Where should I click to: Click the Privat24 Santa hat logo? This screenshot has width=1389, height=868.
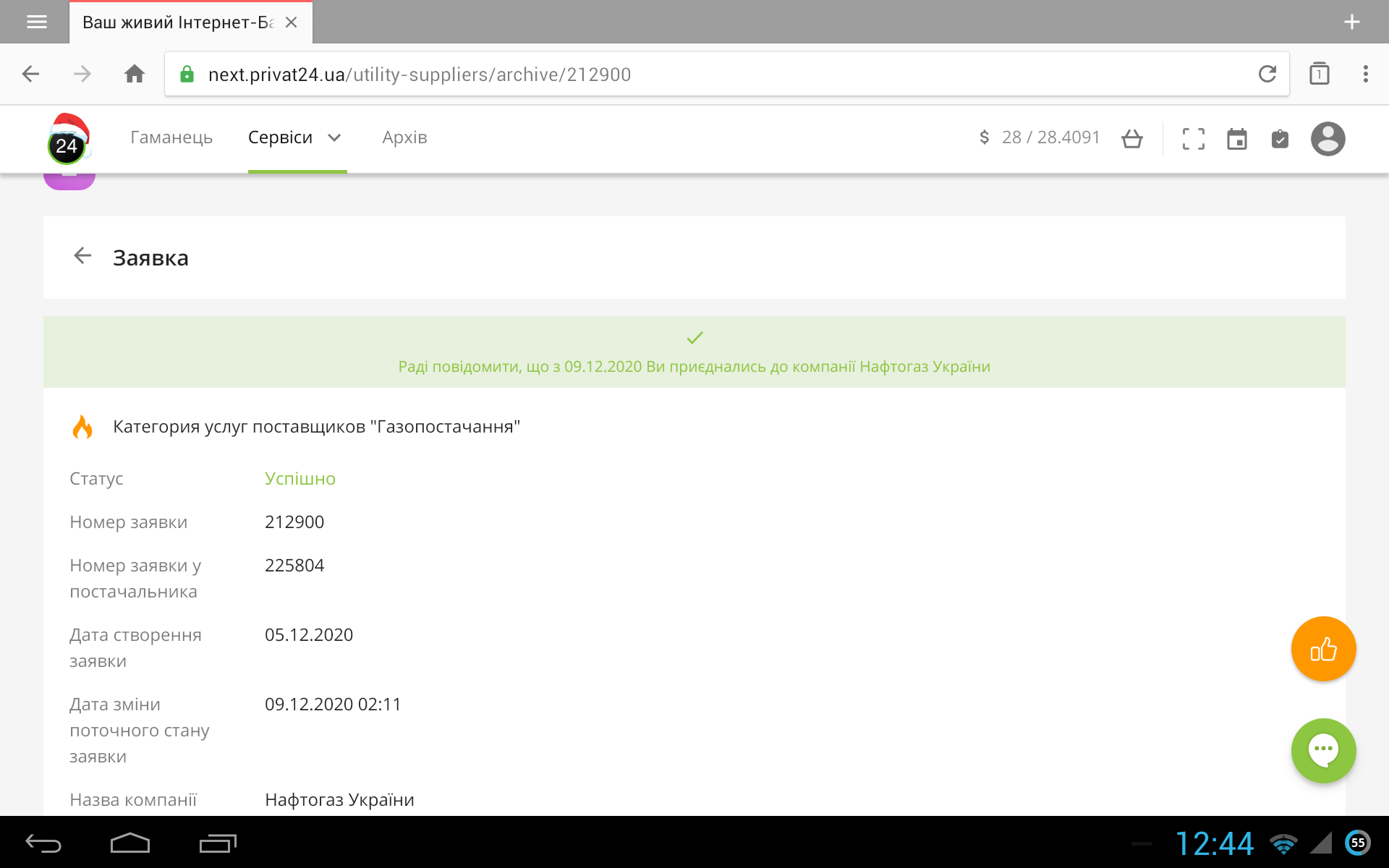pyautogui.click(x=69, y=138)
